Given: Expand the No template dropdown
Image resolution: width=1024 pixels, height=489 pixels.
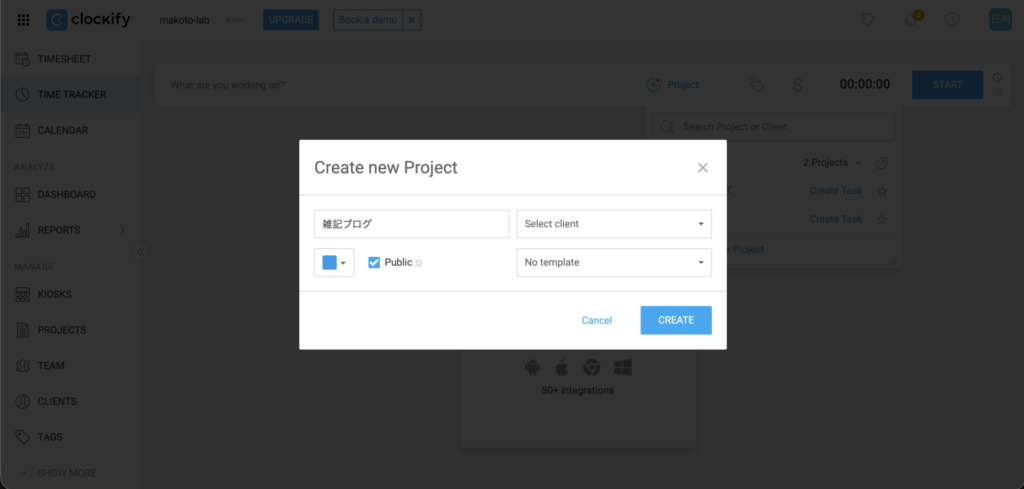Looking at the screenshot, I should (x=613, y=262).
